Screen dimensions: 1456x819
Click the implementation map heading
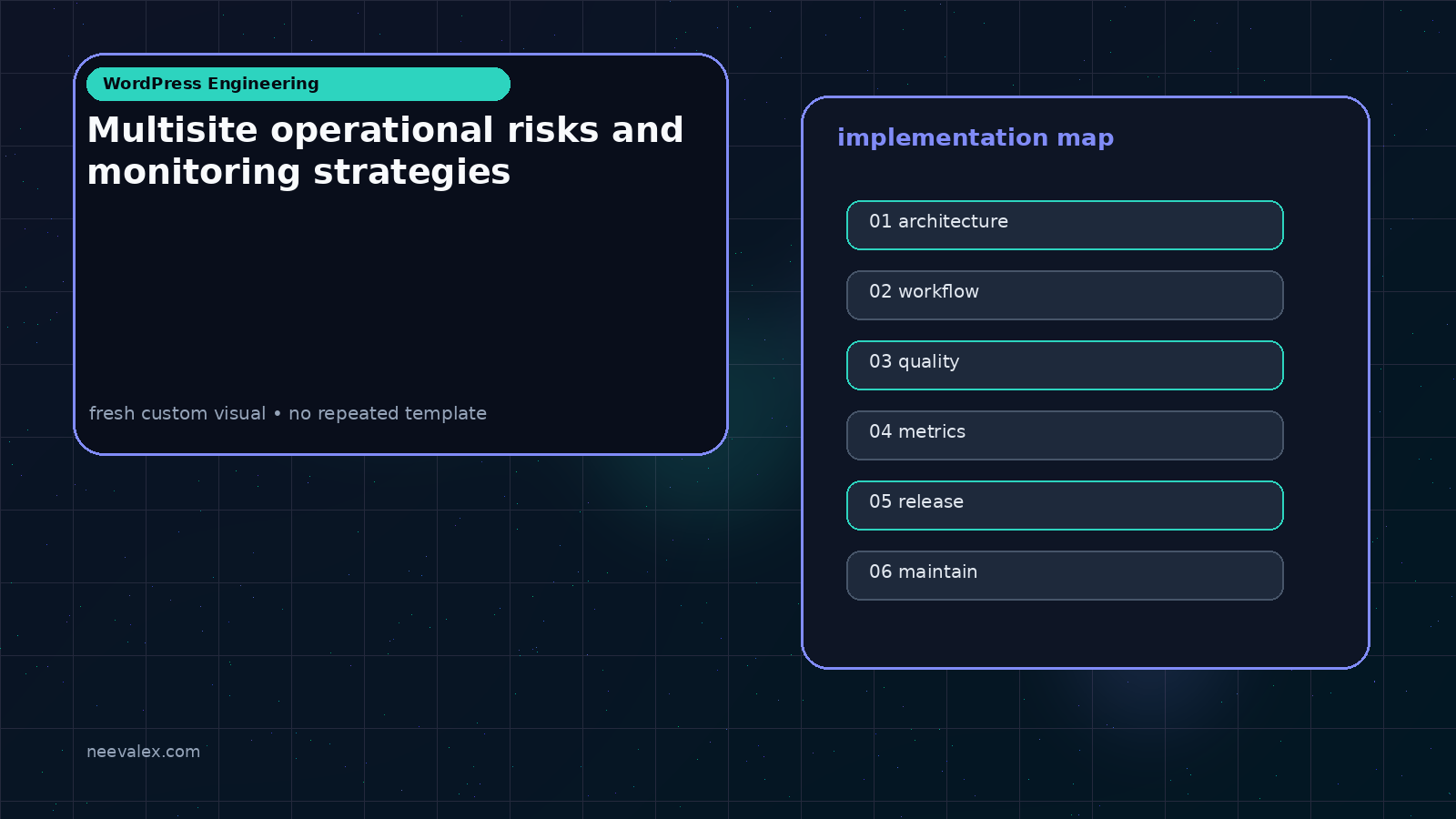976,138
